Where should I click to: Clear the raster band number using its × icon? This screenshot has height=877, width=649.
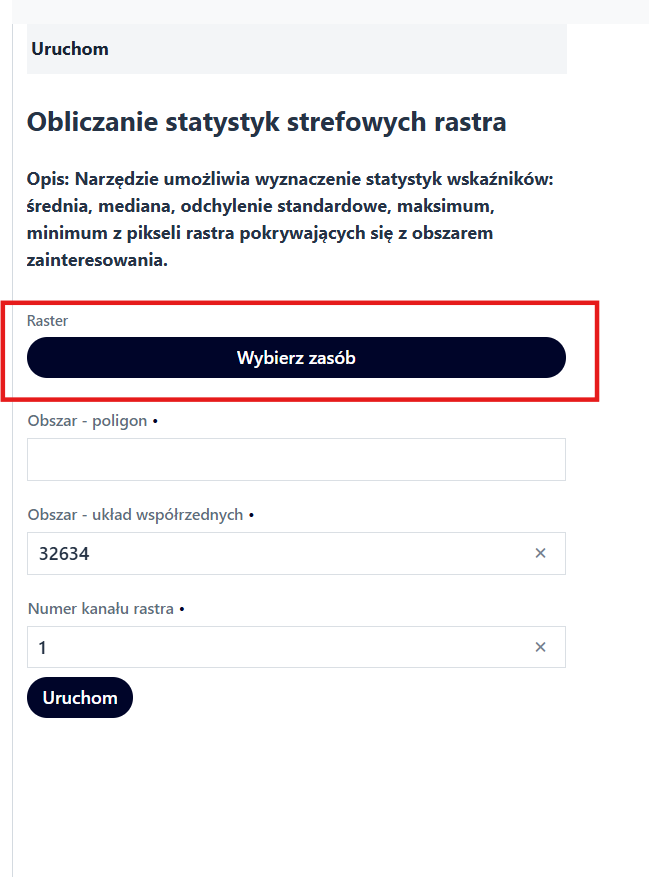(x=540, y=647)
